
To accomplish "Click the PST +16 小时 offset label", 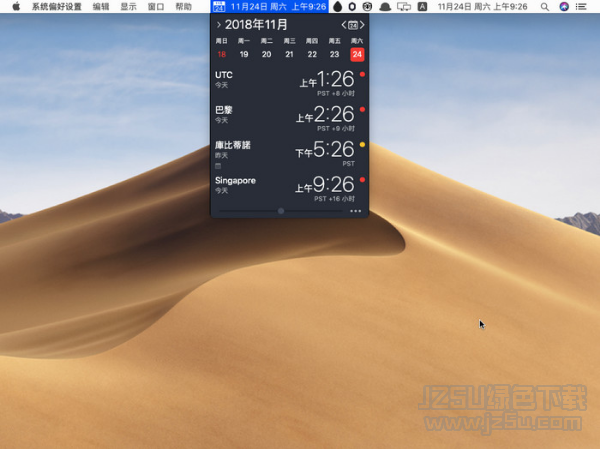I will [x=334, y=199].
